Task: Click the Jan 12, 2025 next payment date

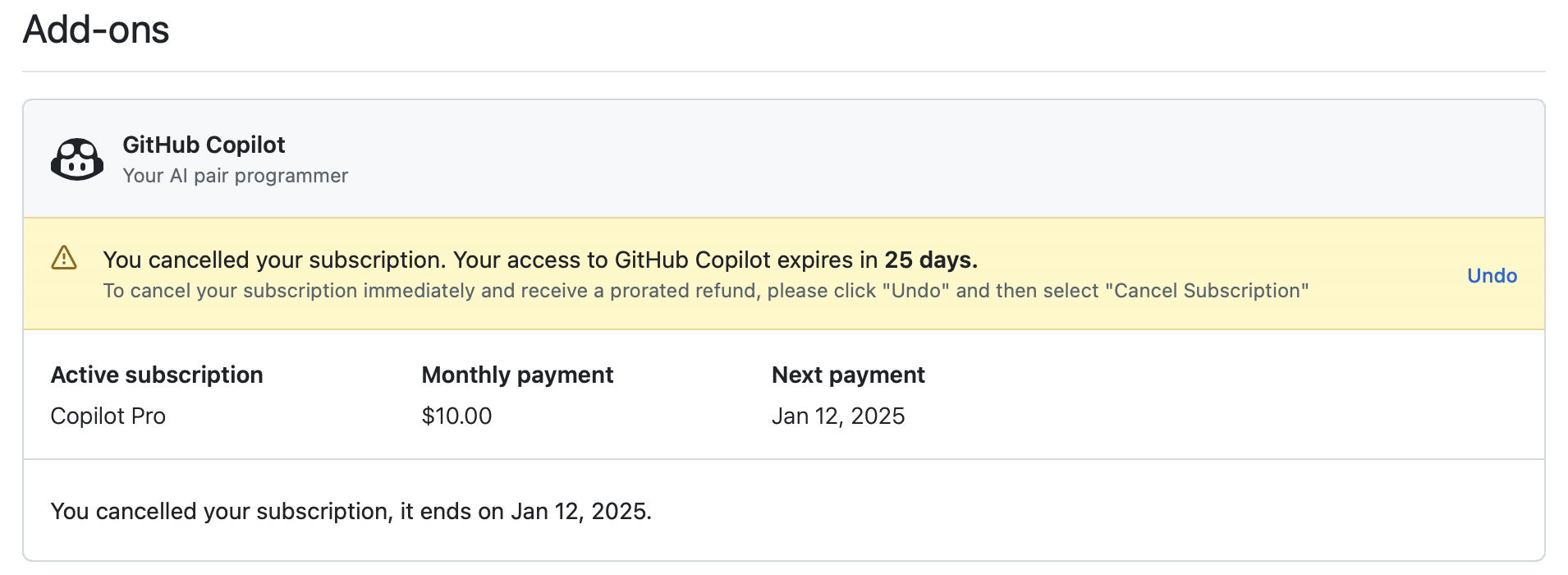Action: click(x=838, y=416)
